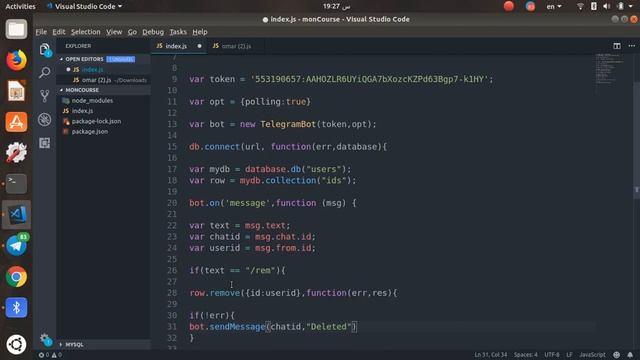The image size is (640, 360).
Task: Open the Source Control view
Action: 44,96
